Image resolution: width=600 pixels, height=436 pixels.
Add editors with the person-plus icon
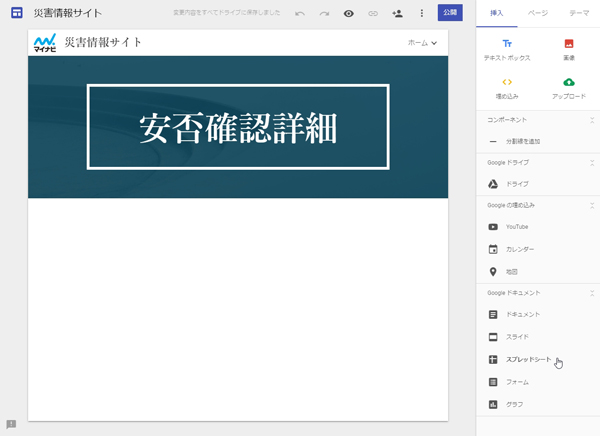pos(397,13)
